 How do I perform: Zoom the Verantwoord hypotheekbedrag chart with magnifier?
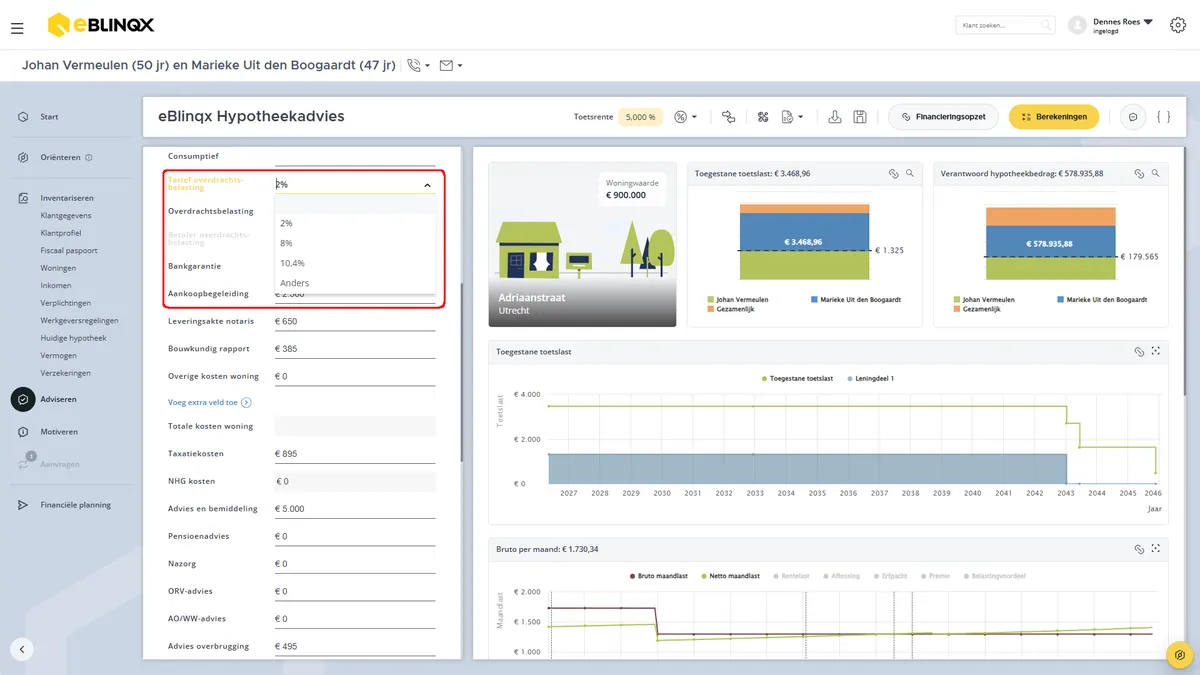[x=1156, y=173]
